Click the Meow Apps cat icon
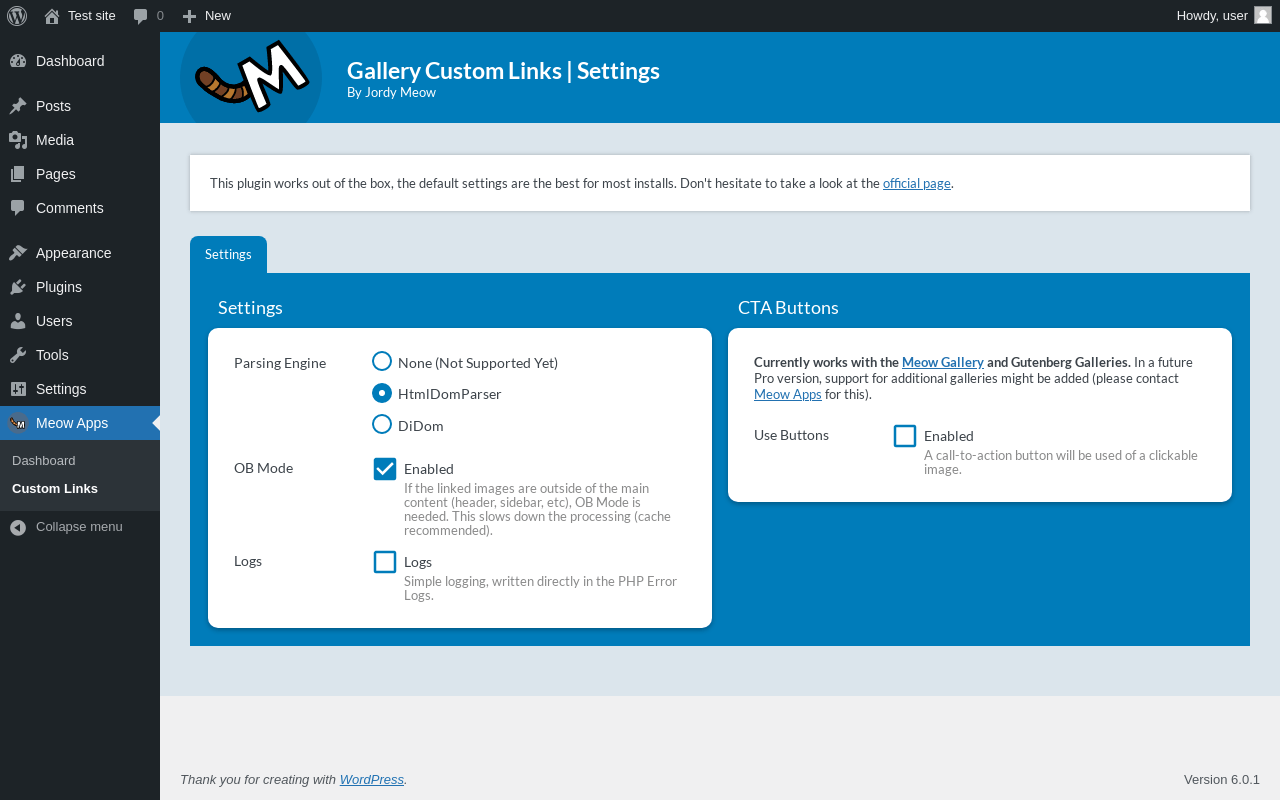 (18, 423)
